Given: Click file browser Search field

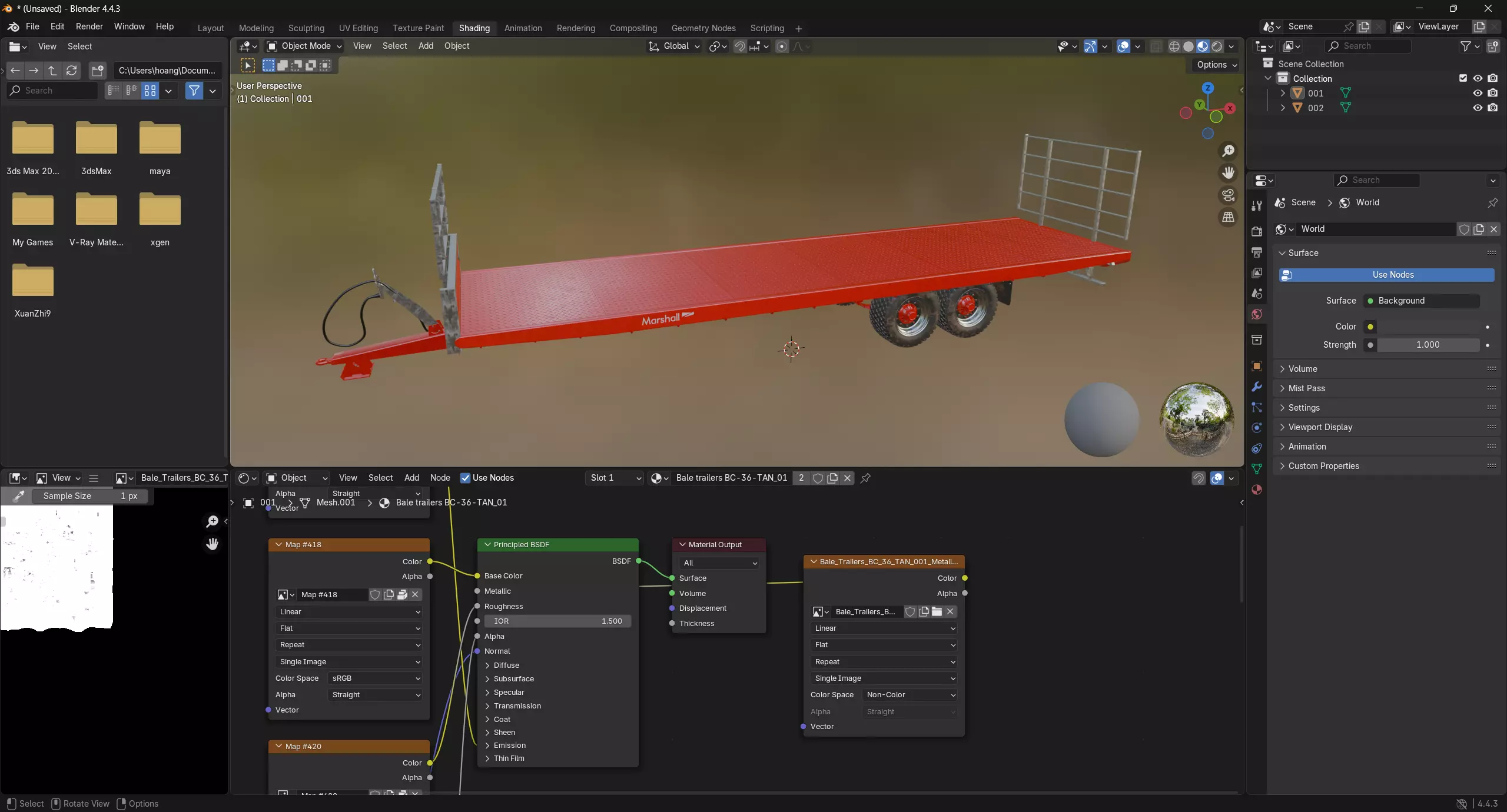Looking at the screenshot, I should [52, 91].
